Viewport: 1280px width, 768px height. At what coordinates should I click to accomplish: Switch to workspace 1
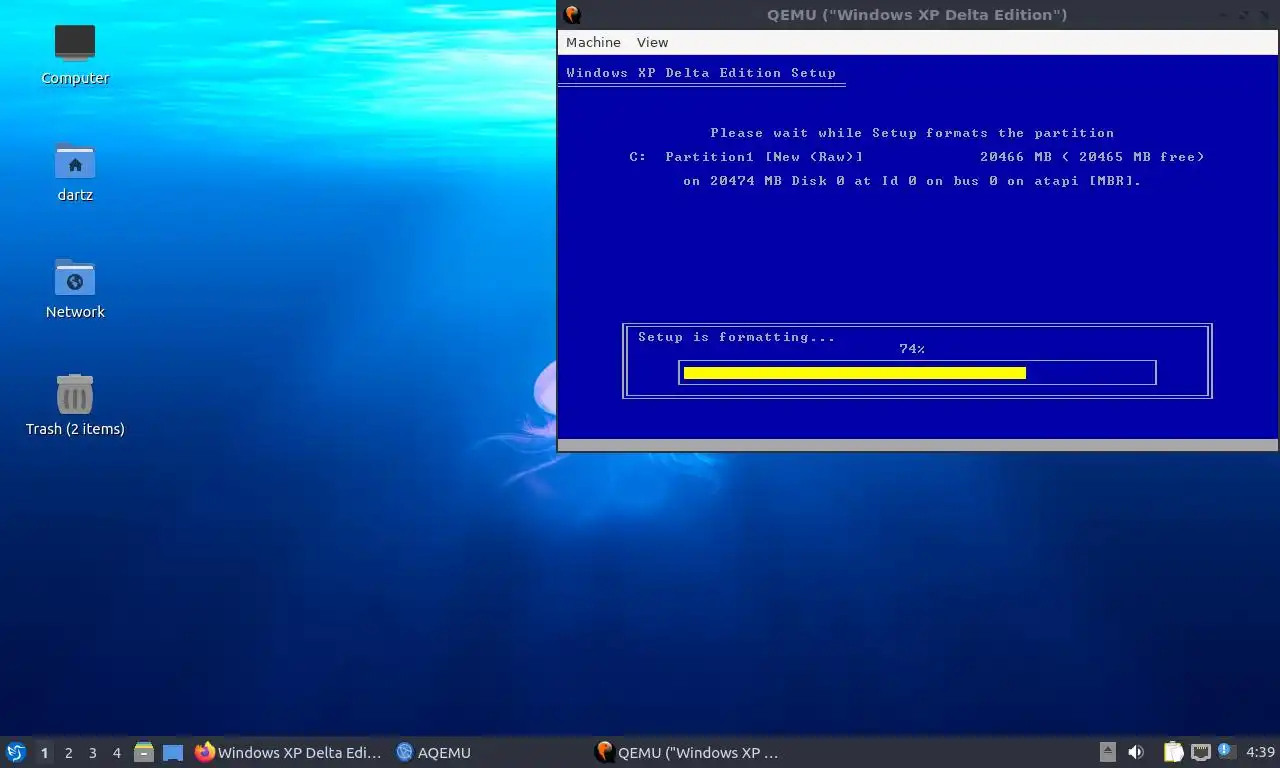[44, 752]
